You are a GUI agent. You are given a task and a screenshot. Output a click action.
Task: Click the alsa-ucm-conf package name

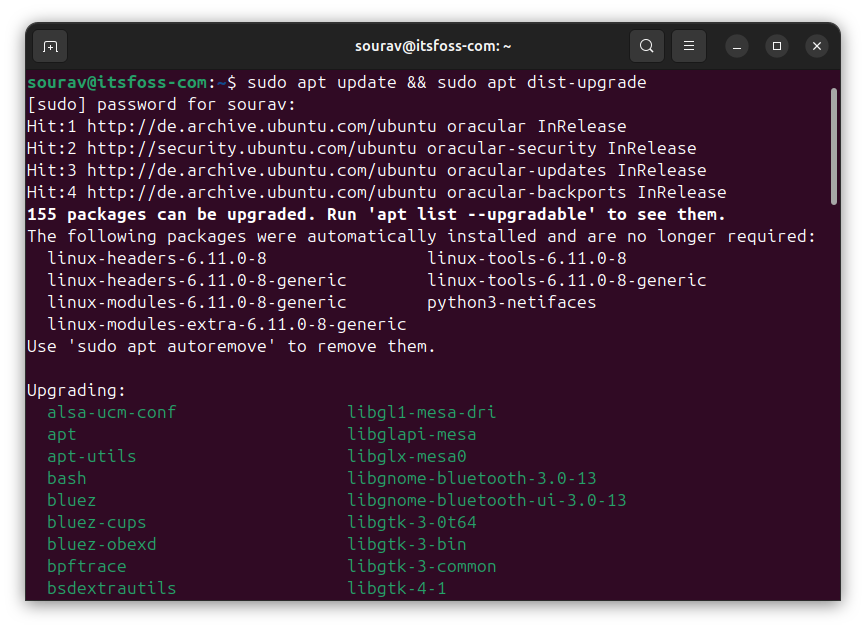click(111, 412)
